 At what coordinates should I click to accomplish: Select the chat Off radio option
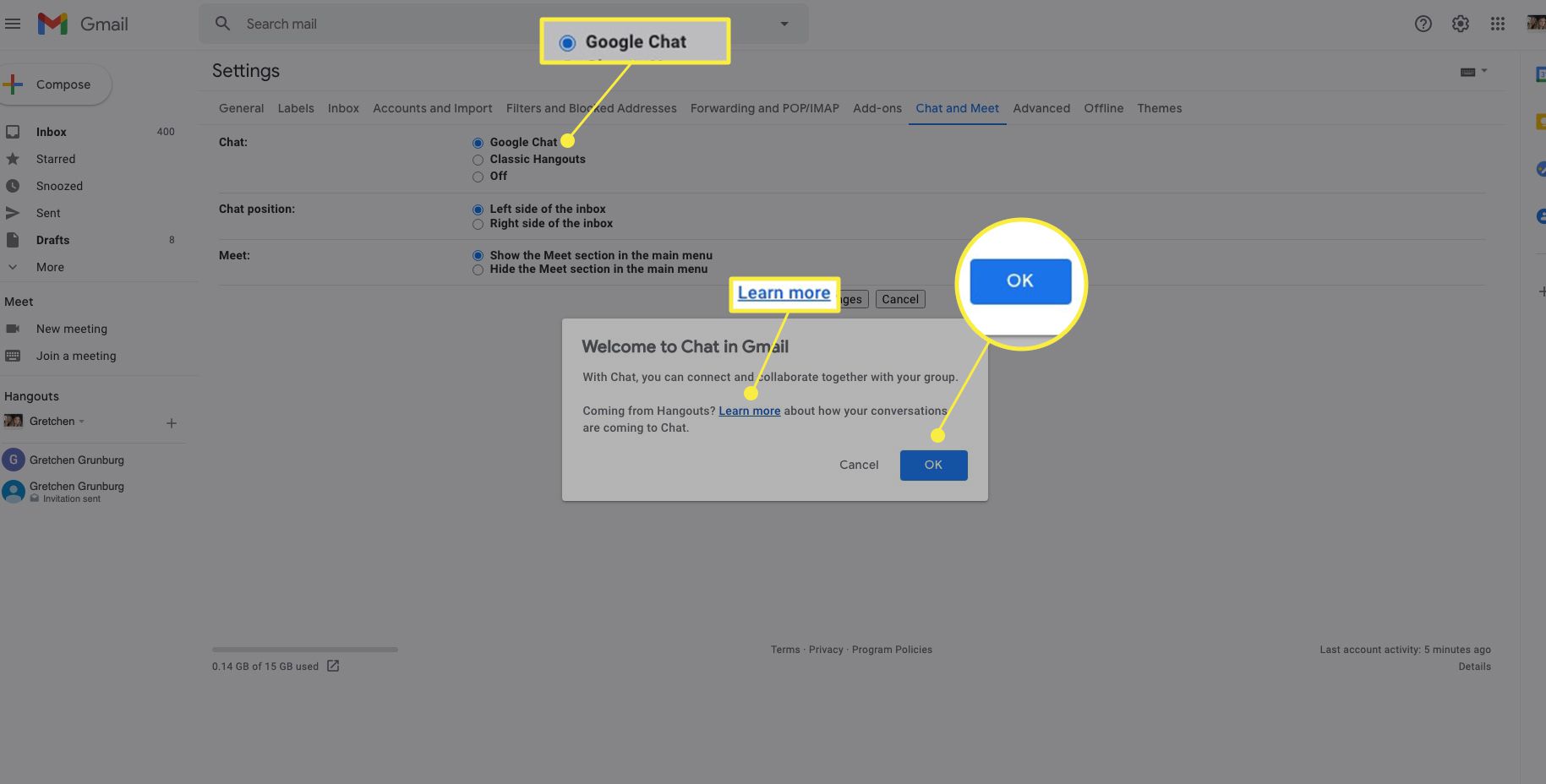click(478, 177)
